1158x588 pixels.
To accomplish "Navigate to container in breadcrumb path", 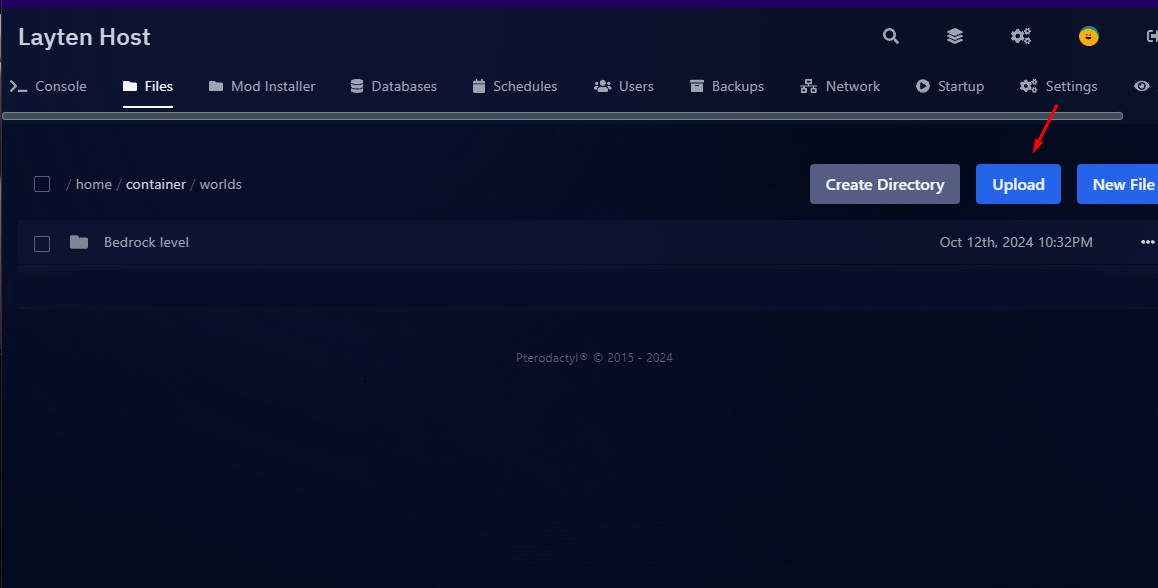I will pyautogui.click(x=156, y=185).
